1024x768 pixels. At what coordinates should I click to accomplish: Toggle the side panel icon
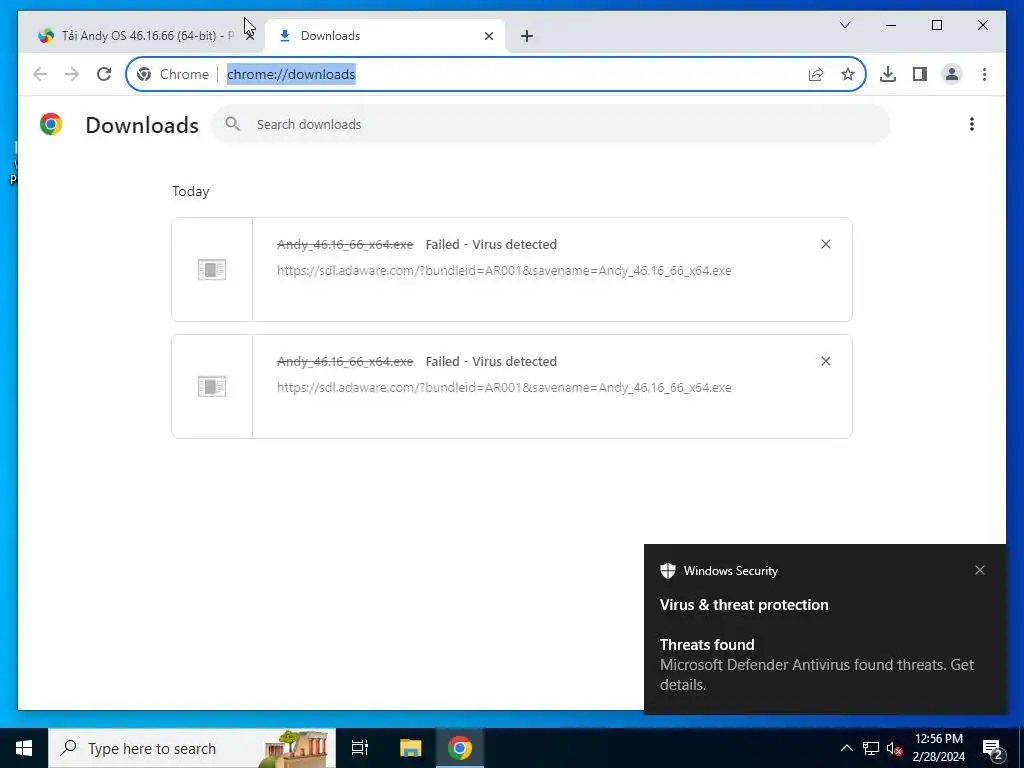tap(920, 74)
